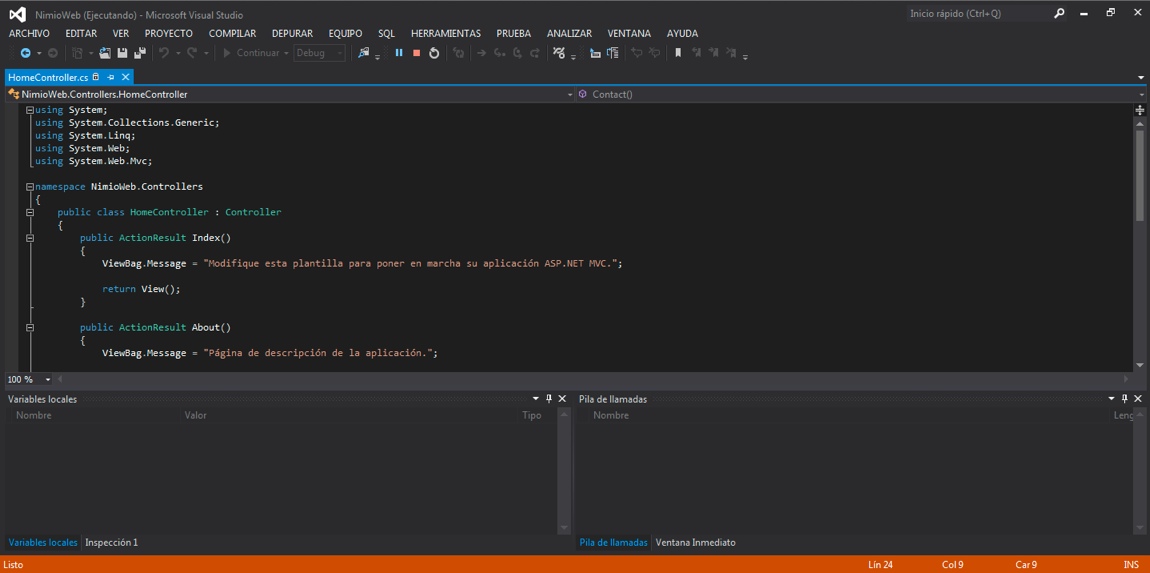The width and height of the screenshot is (1150, 573).
Task: Click the Redo arrow icon
Action: (191, 53)
